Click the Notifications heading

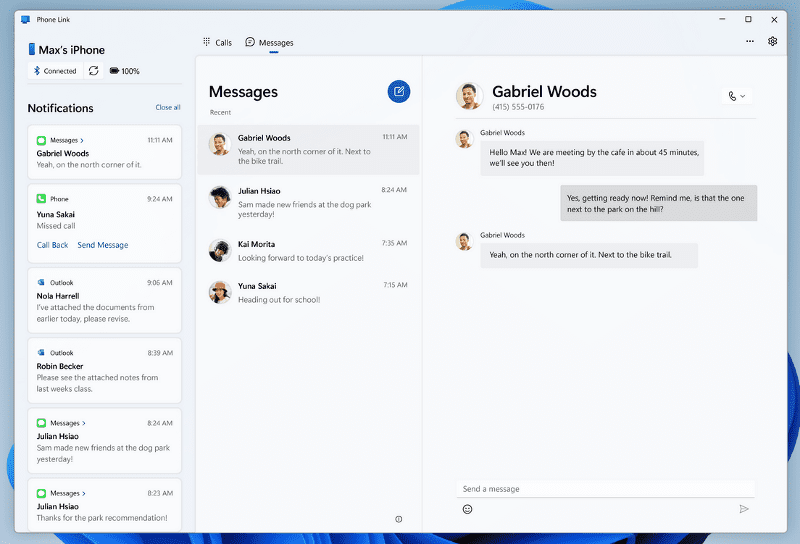click(60, 108)
